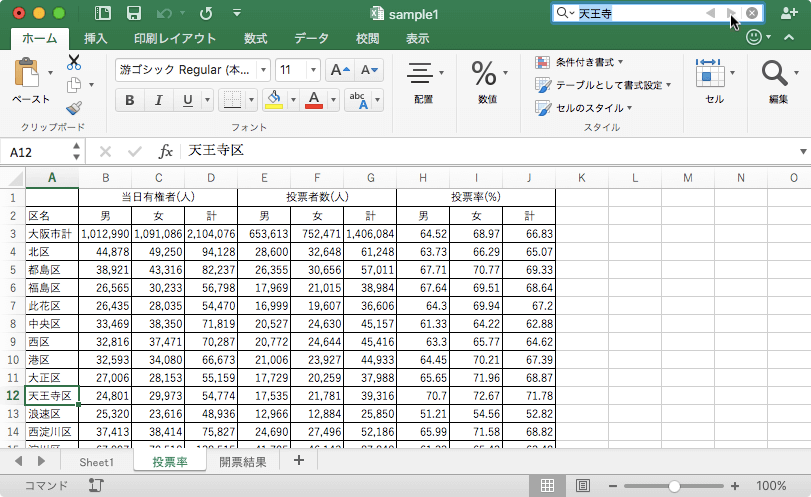This screenshot has height=497, width=811.
Task: Click the Cut scissors icon
Action: coord(74,63)
